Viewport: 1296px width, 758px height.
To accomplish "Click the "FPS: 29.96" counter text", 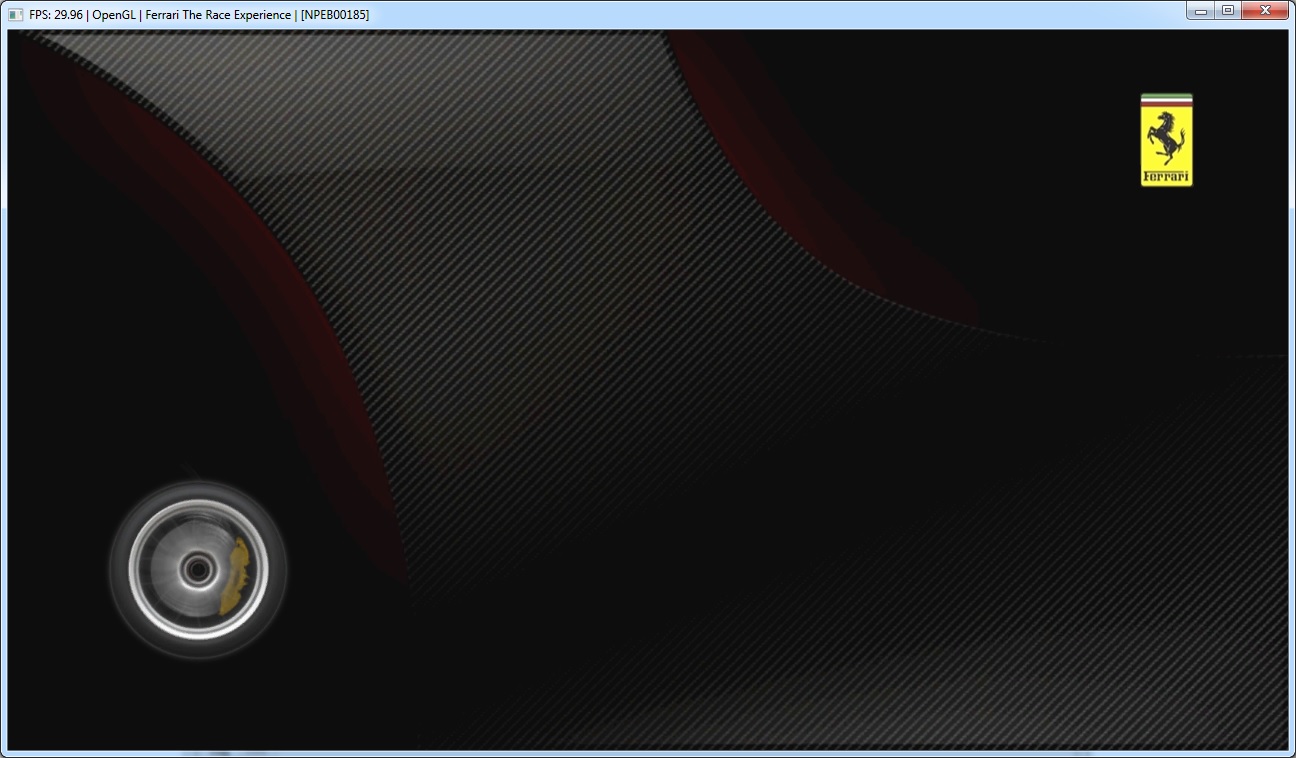I will (x=56, y=15).
